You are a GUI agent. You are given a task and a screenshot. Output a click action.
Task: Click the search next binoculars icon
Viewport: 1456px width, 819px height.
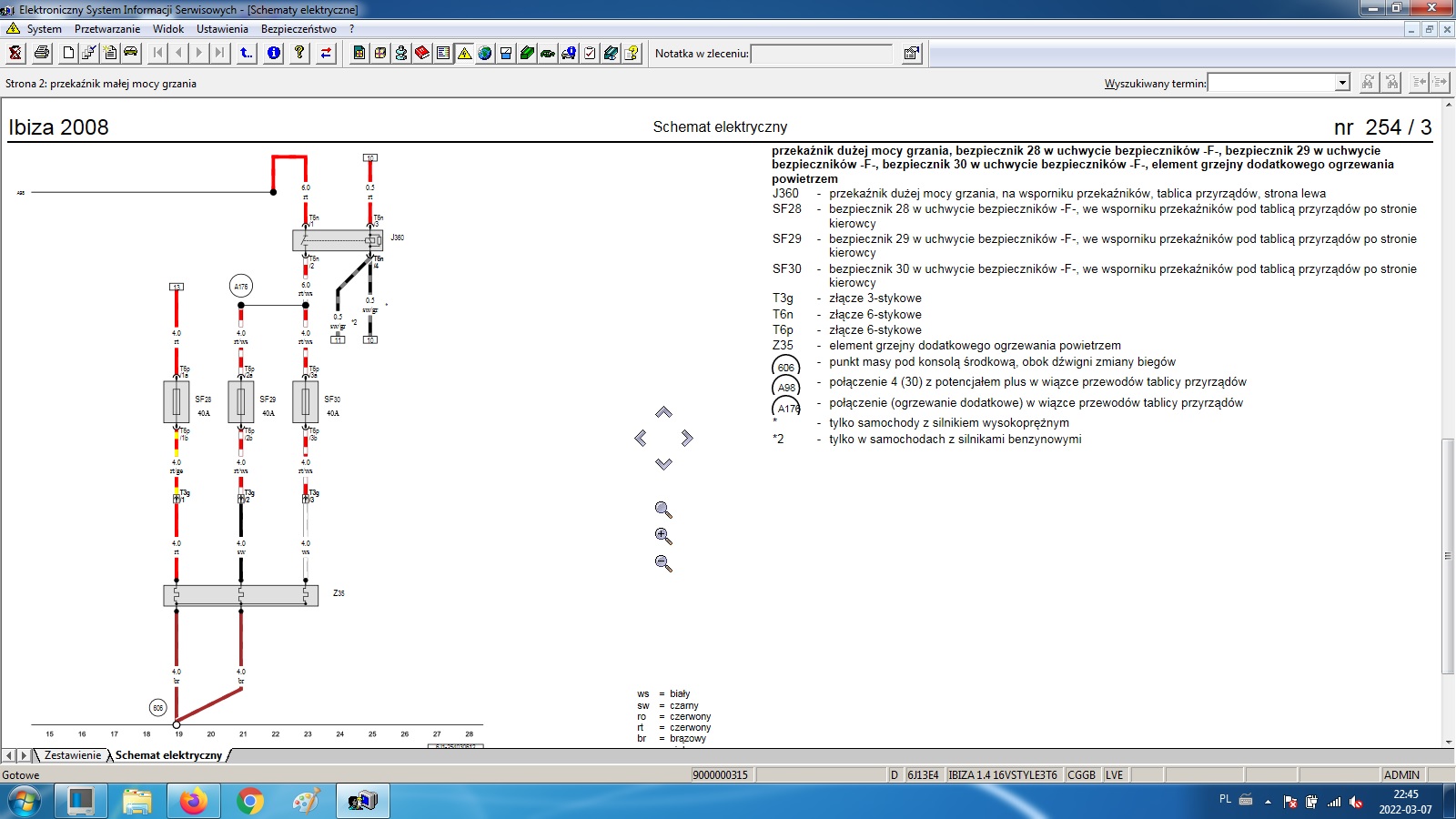click(1368, 83)
